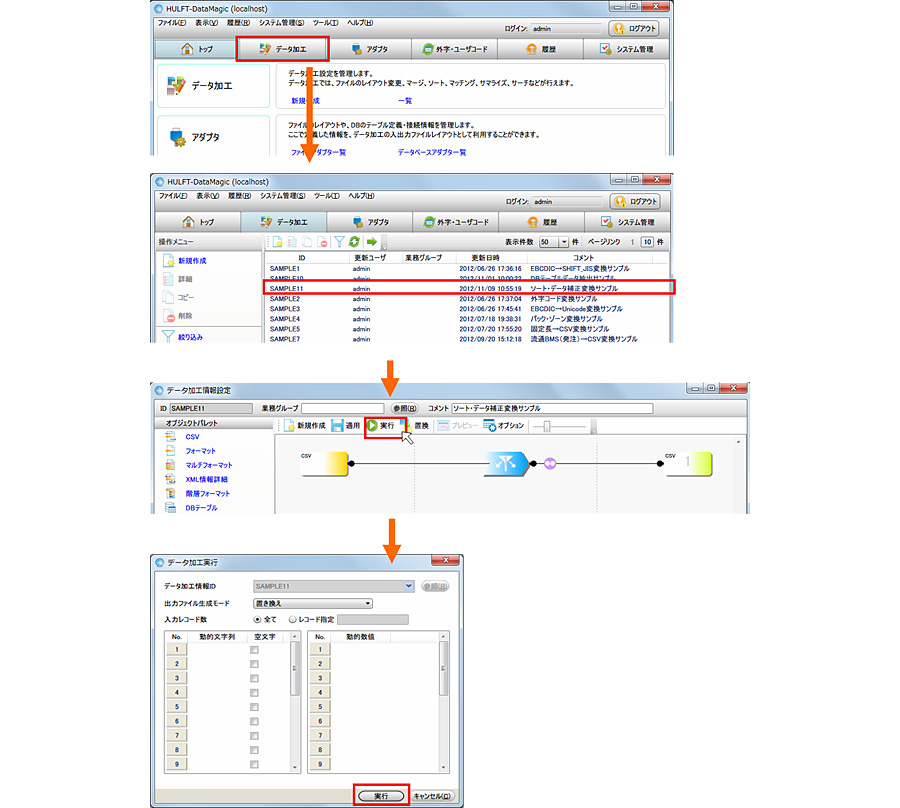This screenshot has height=808, width=900.
Task: Open システム管理(S) menu in top window
Action: (282, 23)
